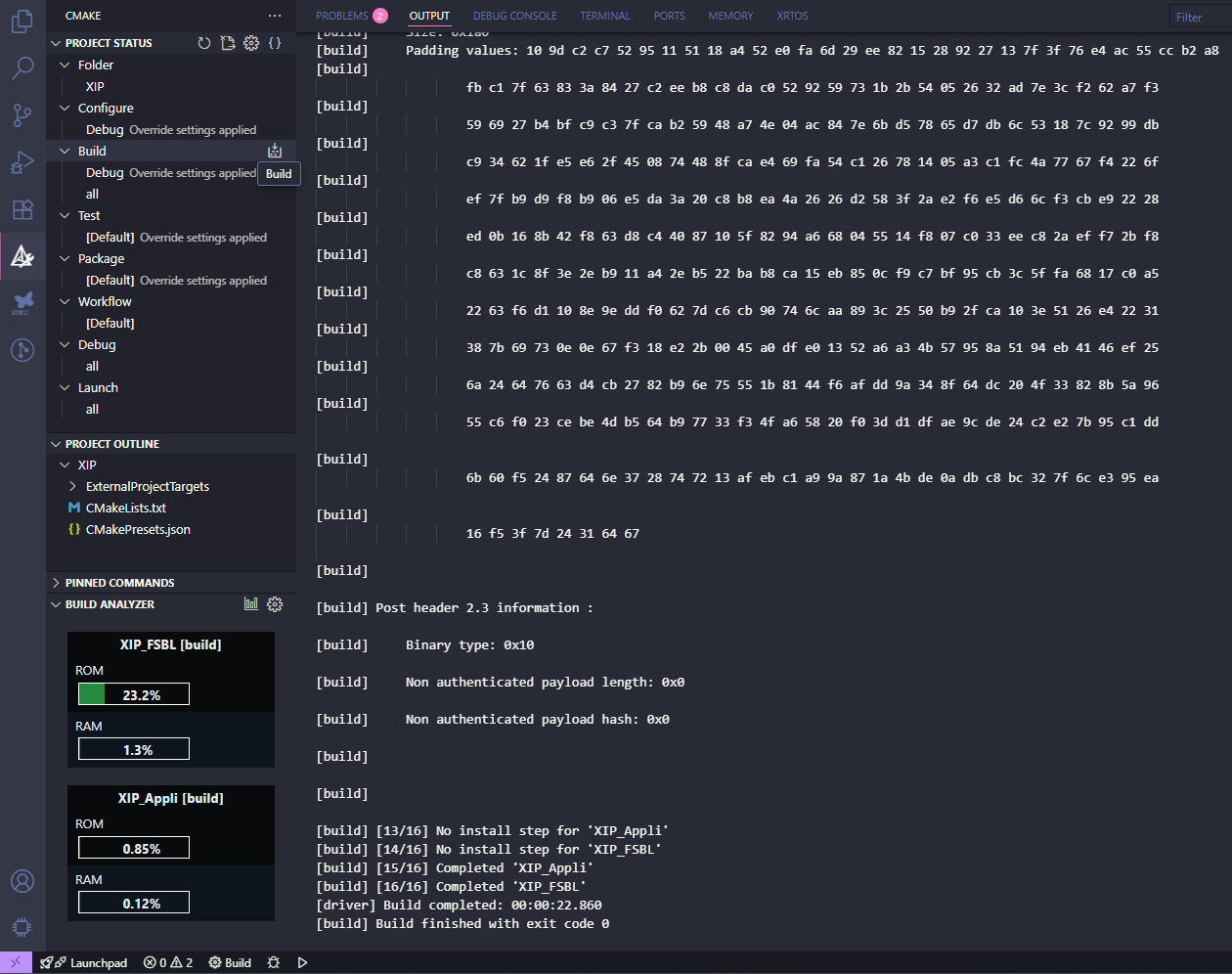
Task: Open the Extensions view icon
Action: (22, 209)
